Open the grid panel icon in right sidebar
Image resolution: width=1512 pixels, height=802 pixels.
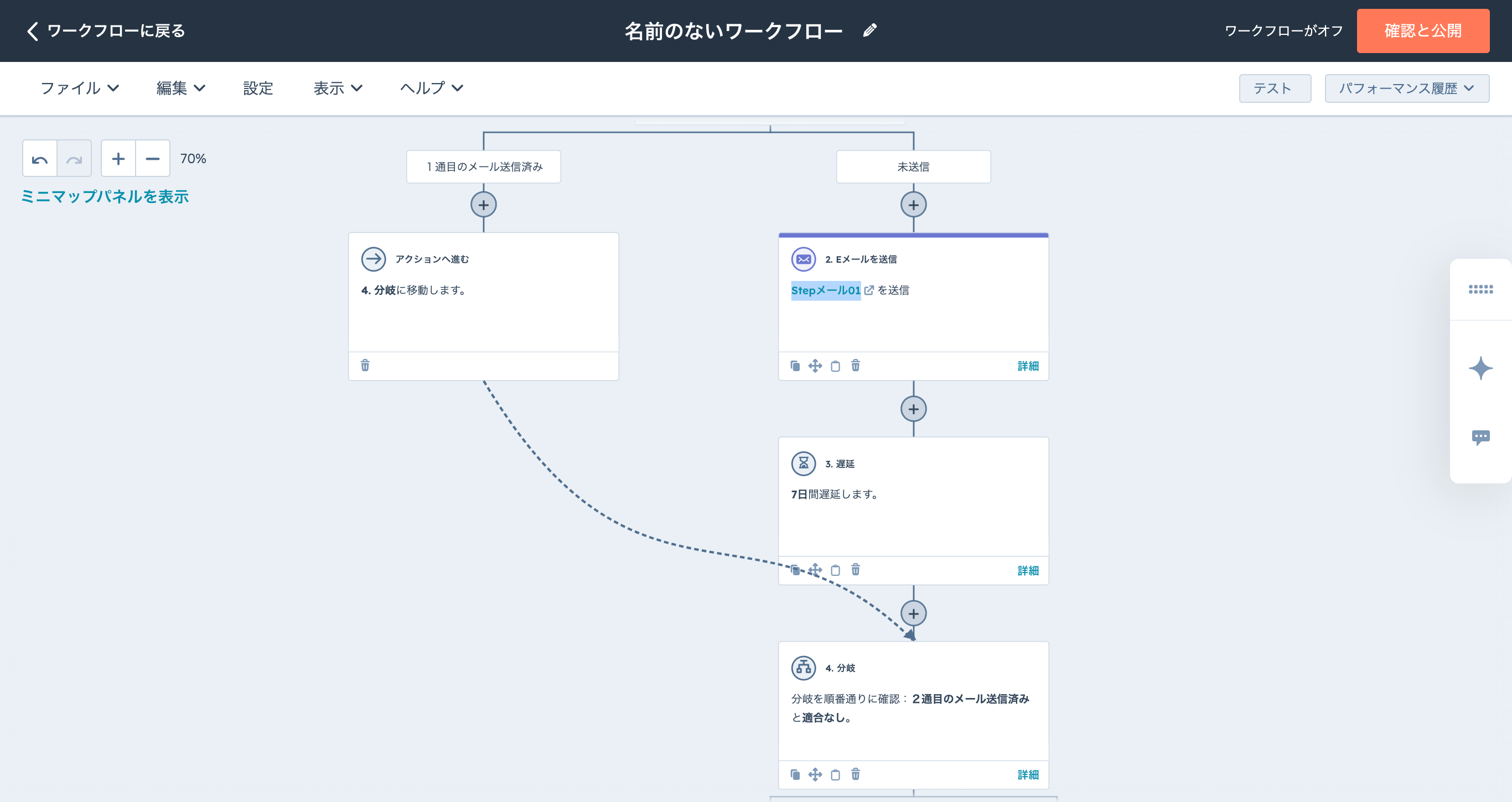pyautogui.click(x=1480, y=289)
